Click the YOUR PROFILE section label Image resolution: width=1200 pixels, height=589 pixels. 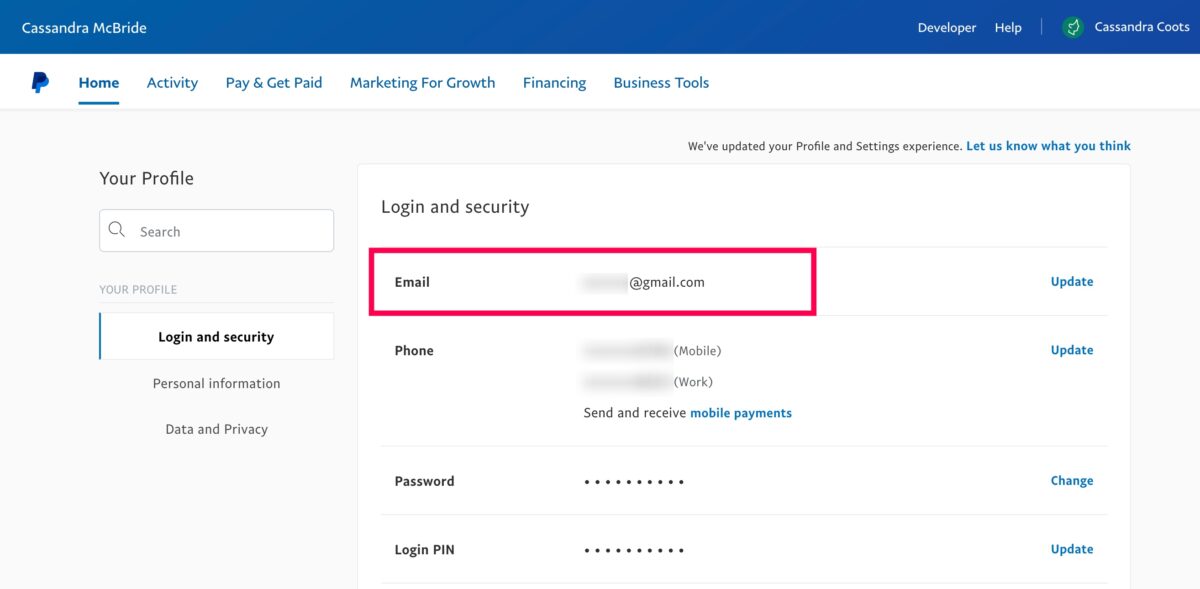tap(138, 289)
